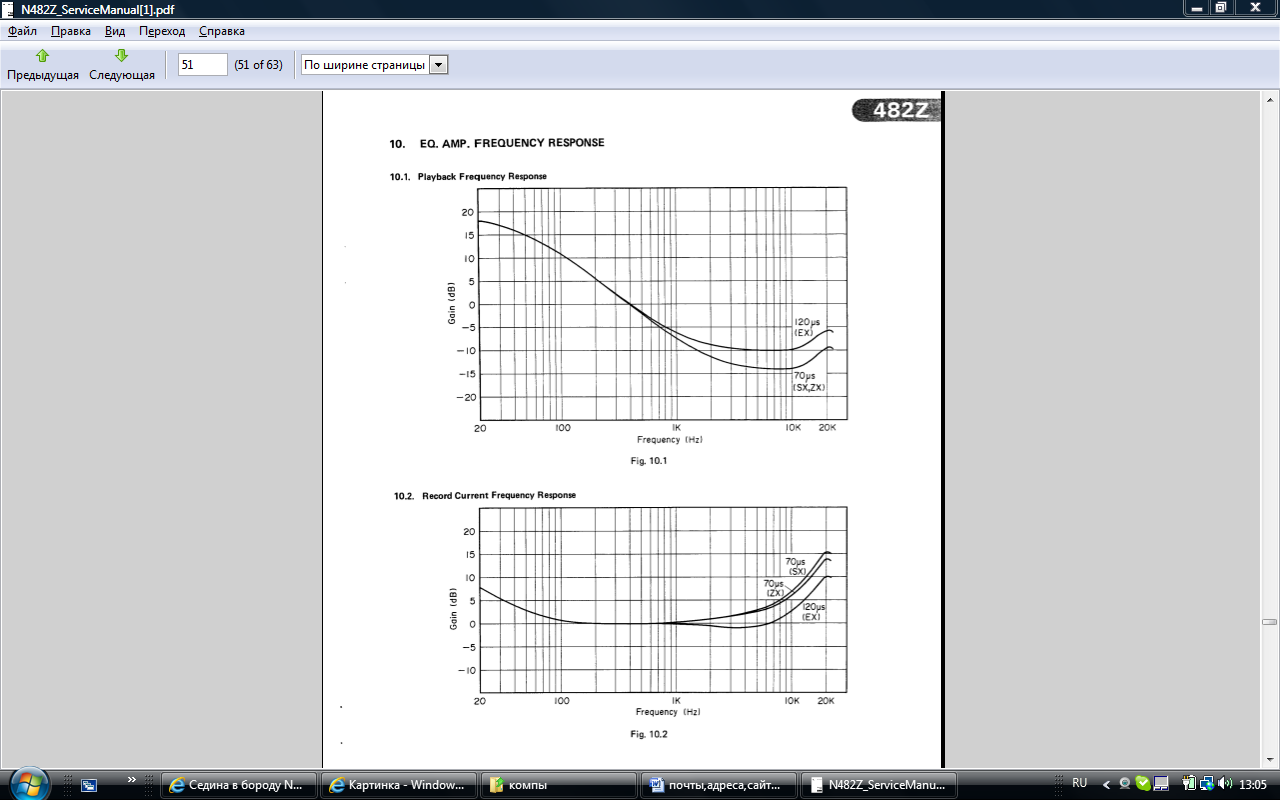Switch to Седина в бороду taskbar window
Viewport: 1280px width, 800px height.
pyautogui.click(x=239, y=785)
